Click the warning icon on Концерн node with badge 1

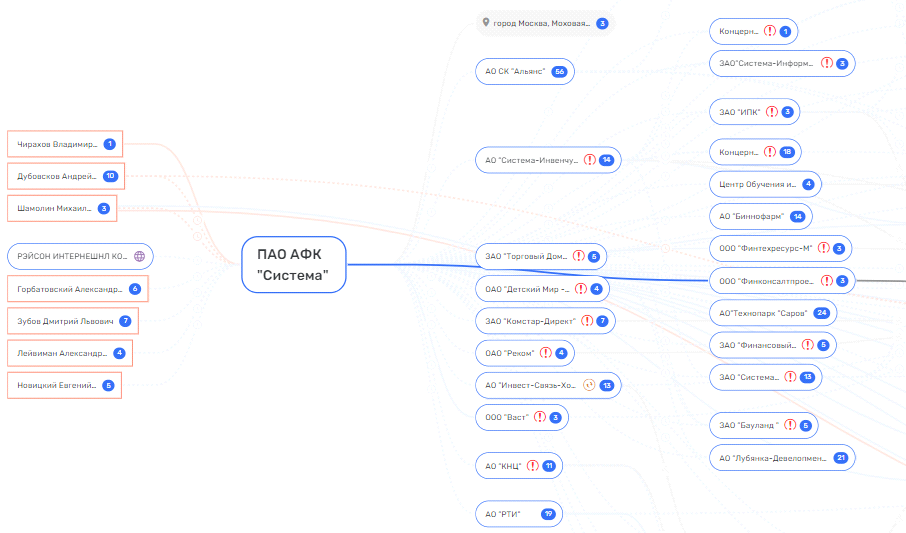tap(770, 31)
